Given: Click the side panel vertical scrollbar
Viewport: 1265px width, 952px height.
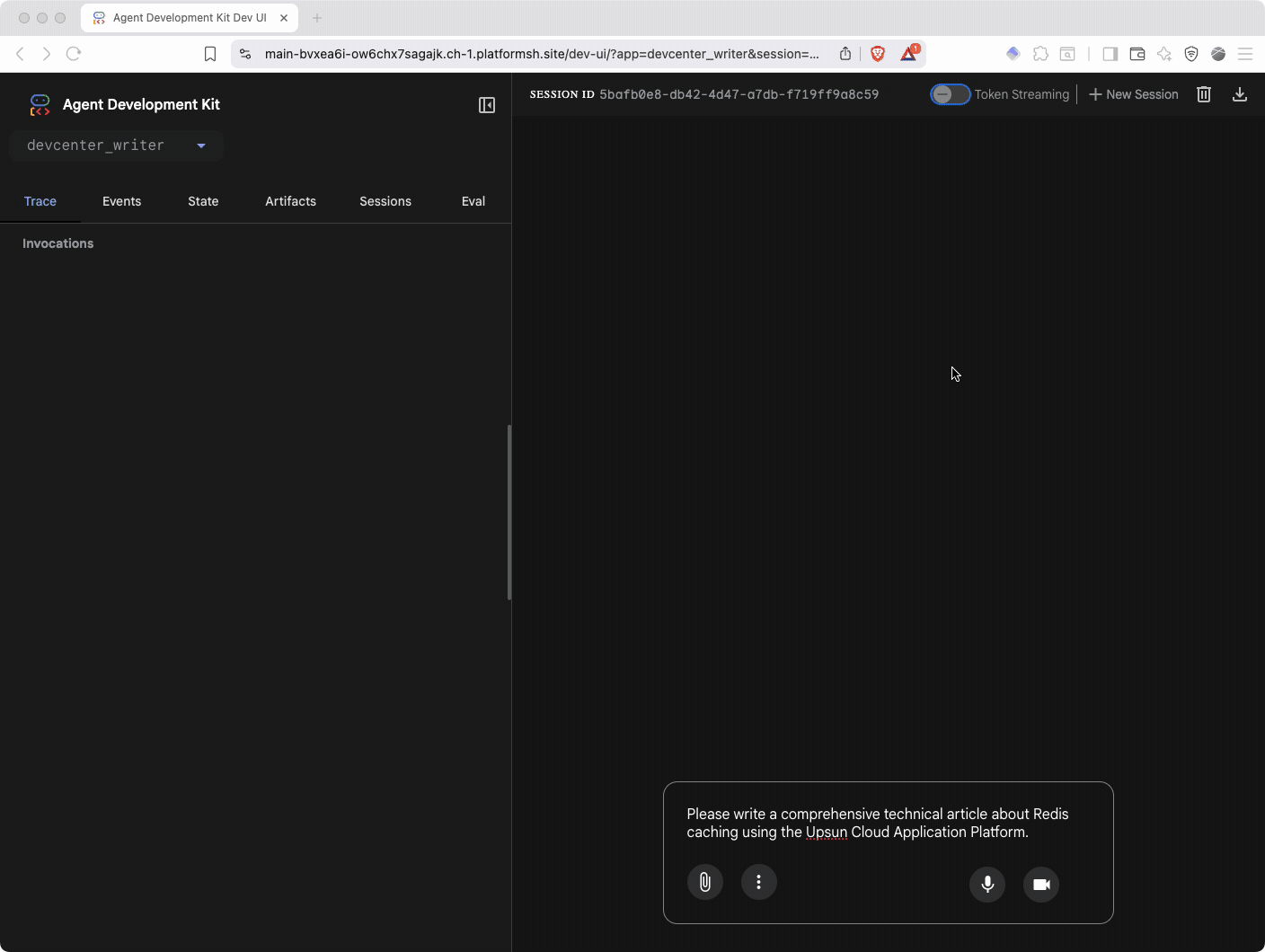Looking at the screenshot, I should (x=509, y=512).
